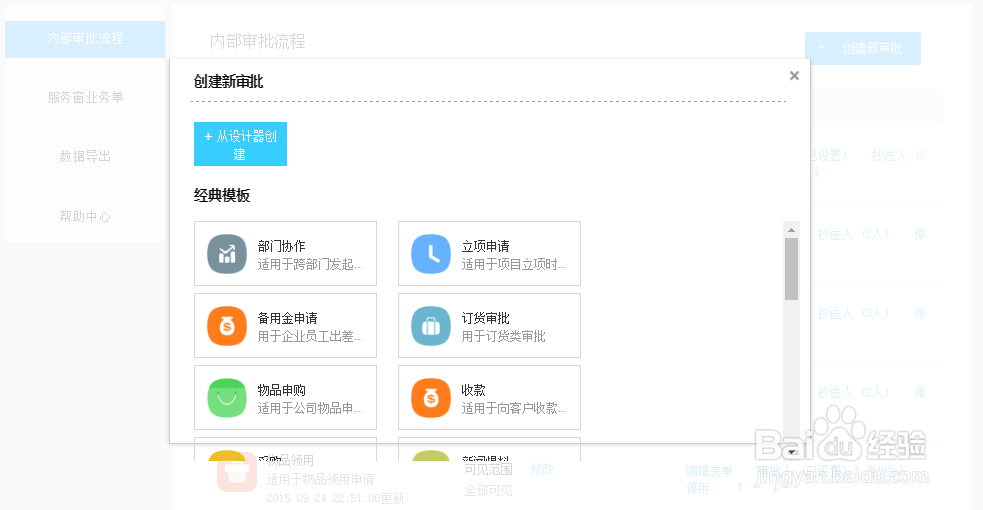Click the 部门协作 chart icon
This screenshot has width=983, height=510.
coord(227,254)
